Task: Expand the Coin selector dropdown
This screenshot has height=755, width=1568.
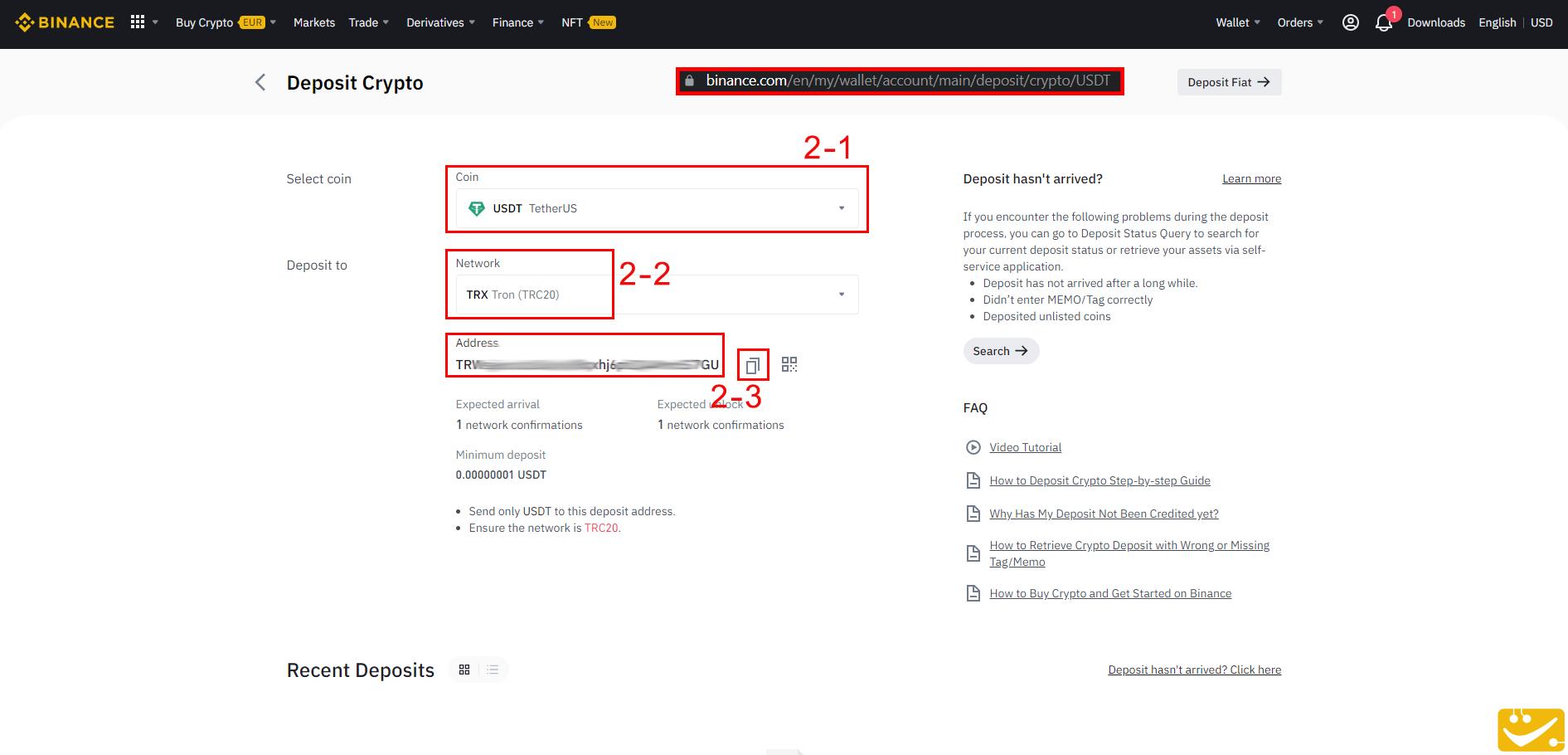Action: click(x=842, y=208)
